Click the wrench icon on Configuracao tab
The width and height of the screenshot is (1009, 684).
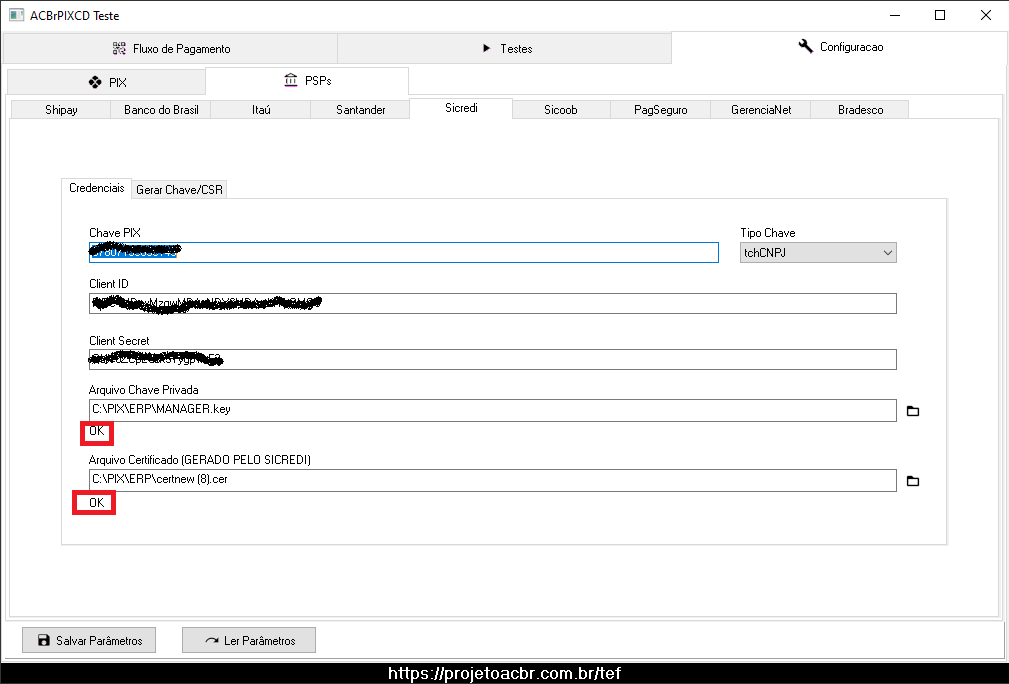click(x=805, y=46)
